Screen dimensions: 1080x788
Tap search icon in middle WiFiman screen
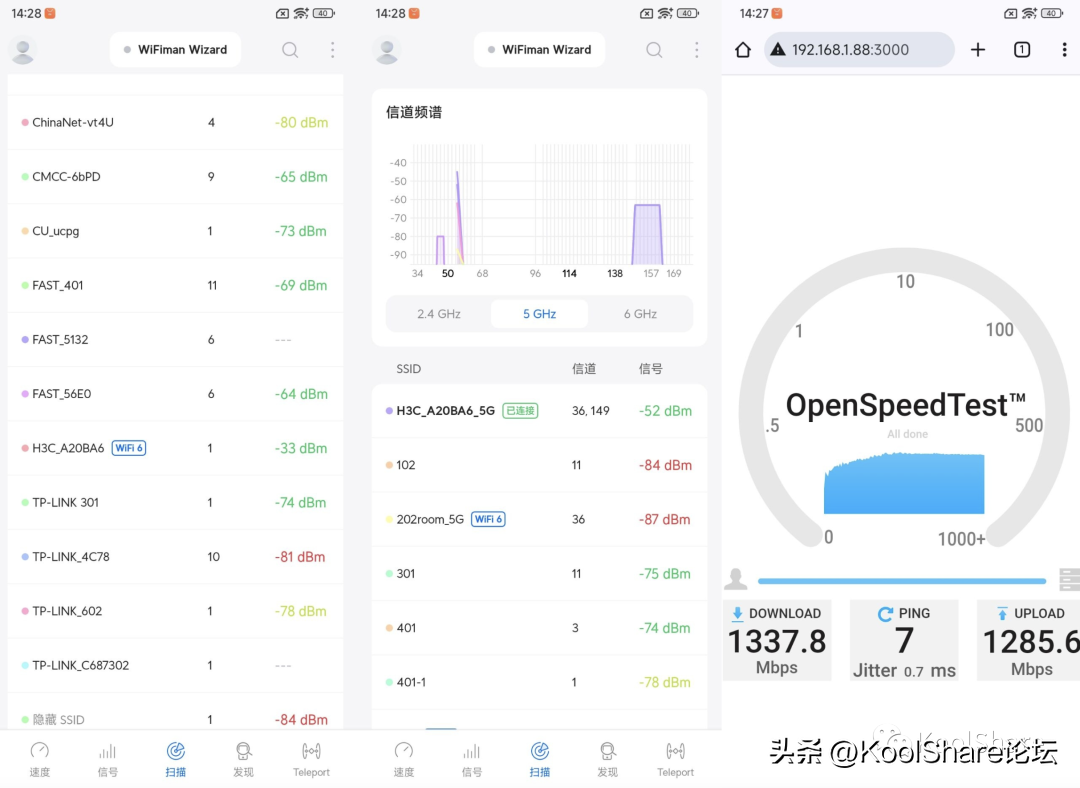pos(654,50)
